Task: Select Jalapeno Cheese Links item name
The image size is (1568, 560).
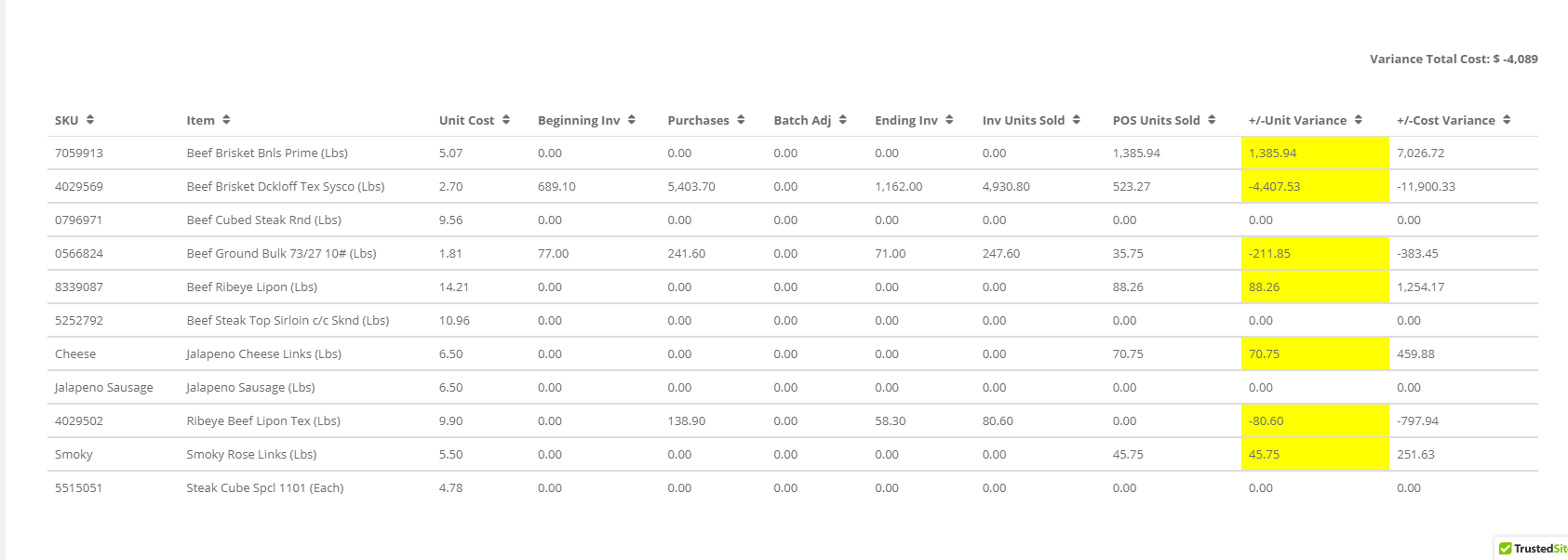Action: [x=264, y=354]
